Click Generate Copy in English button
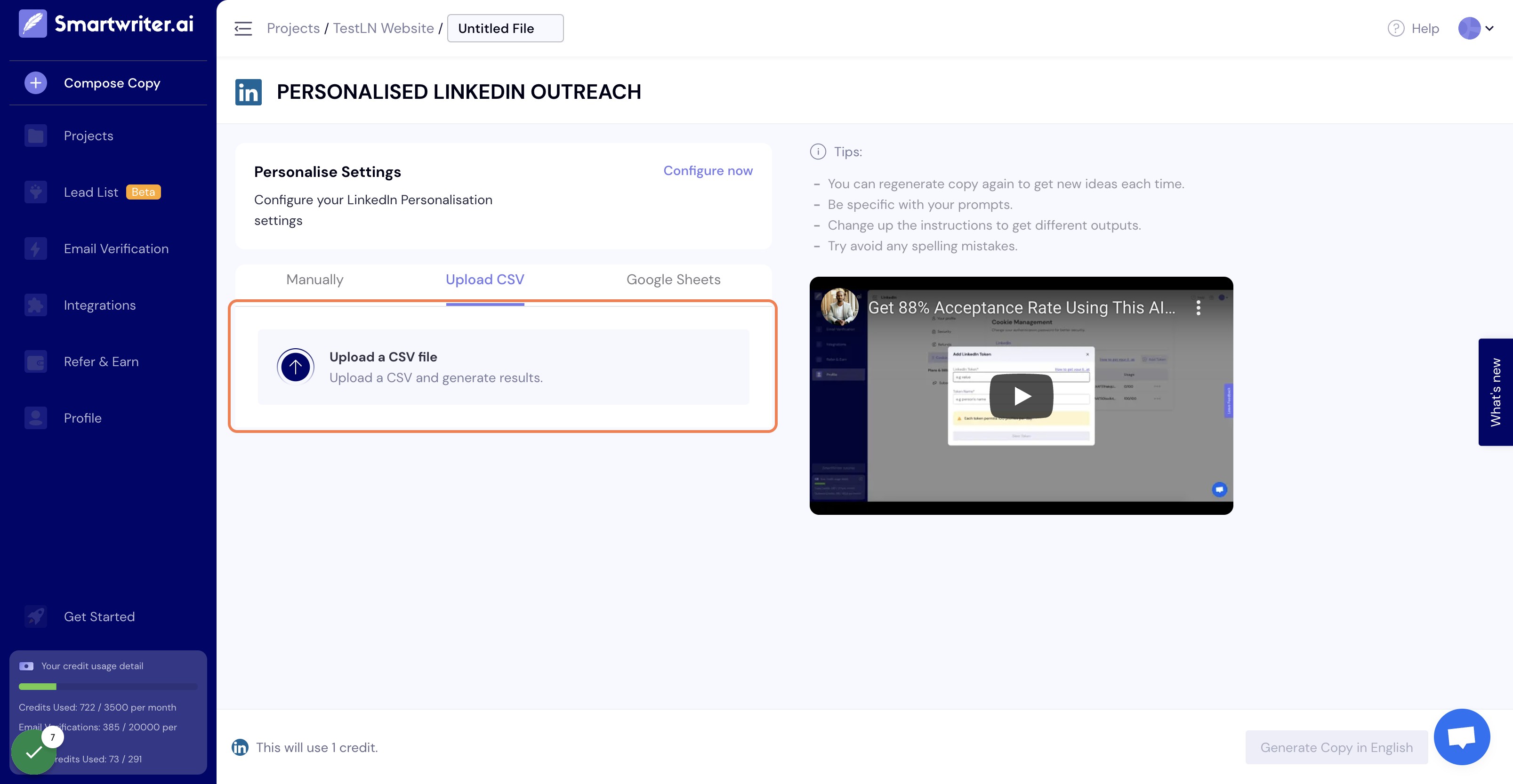The width and height of the screenshot is (1513, 784). (x=1336, y=747)
